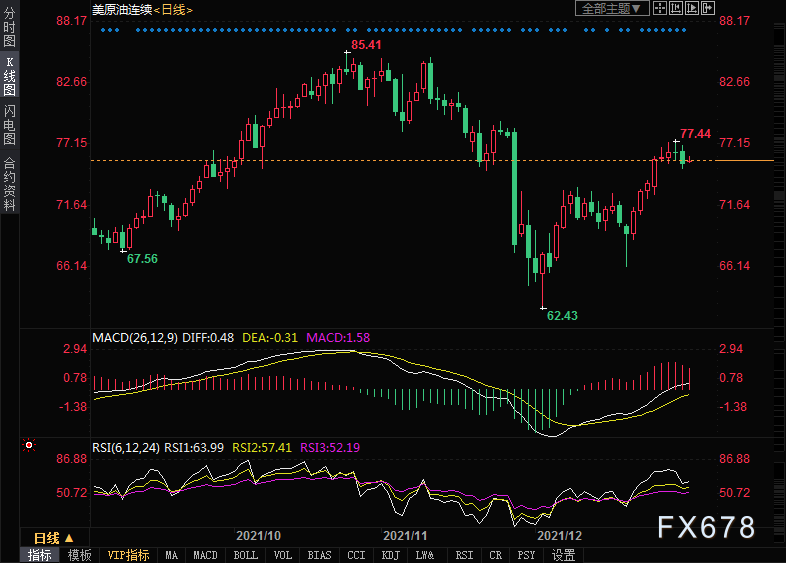
Task: Select the K线图 side tab
Action: click(9, 76)
